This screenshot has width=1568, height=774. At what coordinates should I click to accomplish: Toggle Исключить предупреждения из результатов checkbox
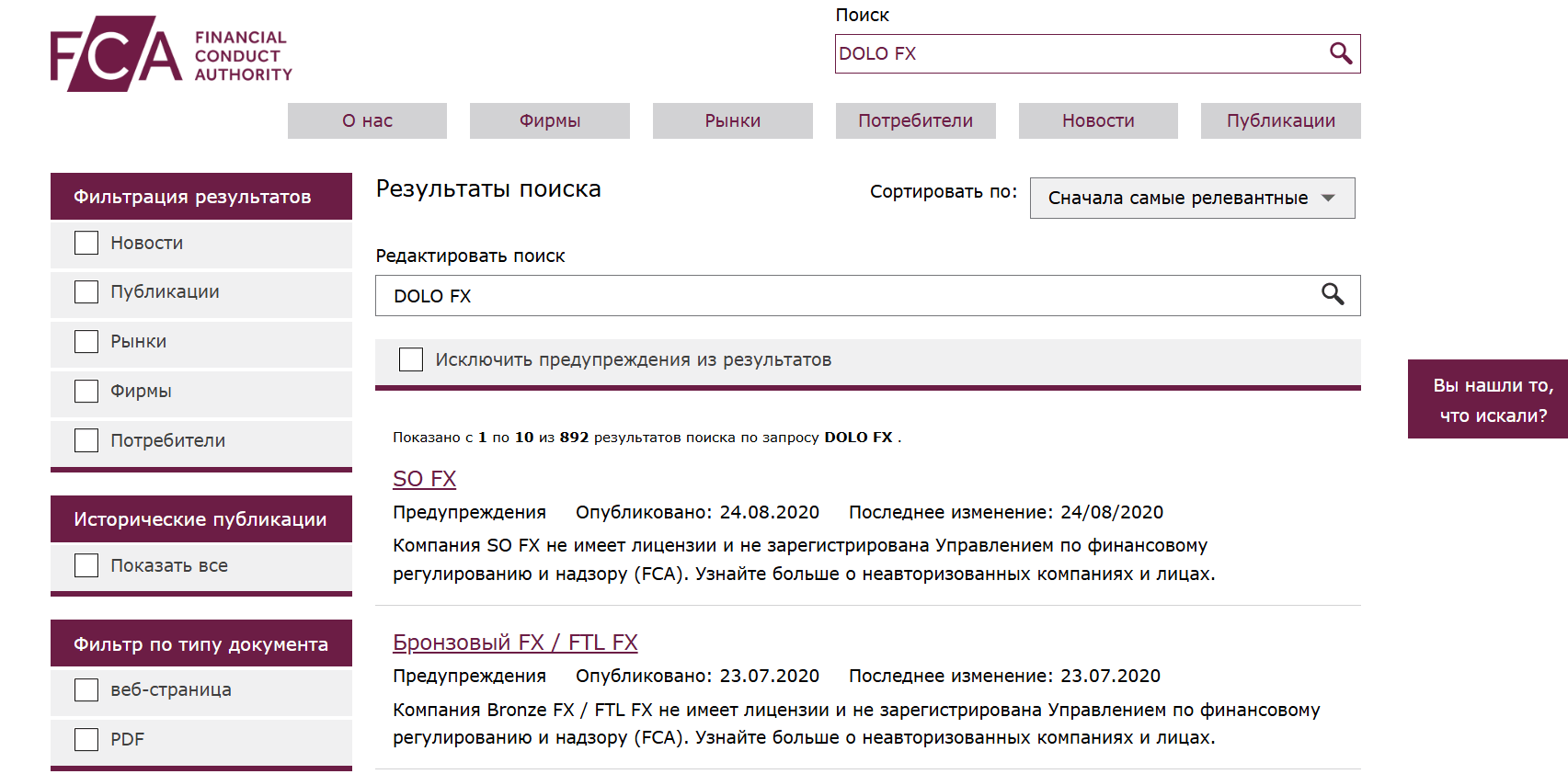click(411, 359)
